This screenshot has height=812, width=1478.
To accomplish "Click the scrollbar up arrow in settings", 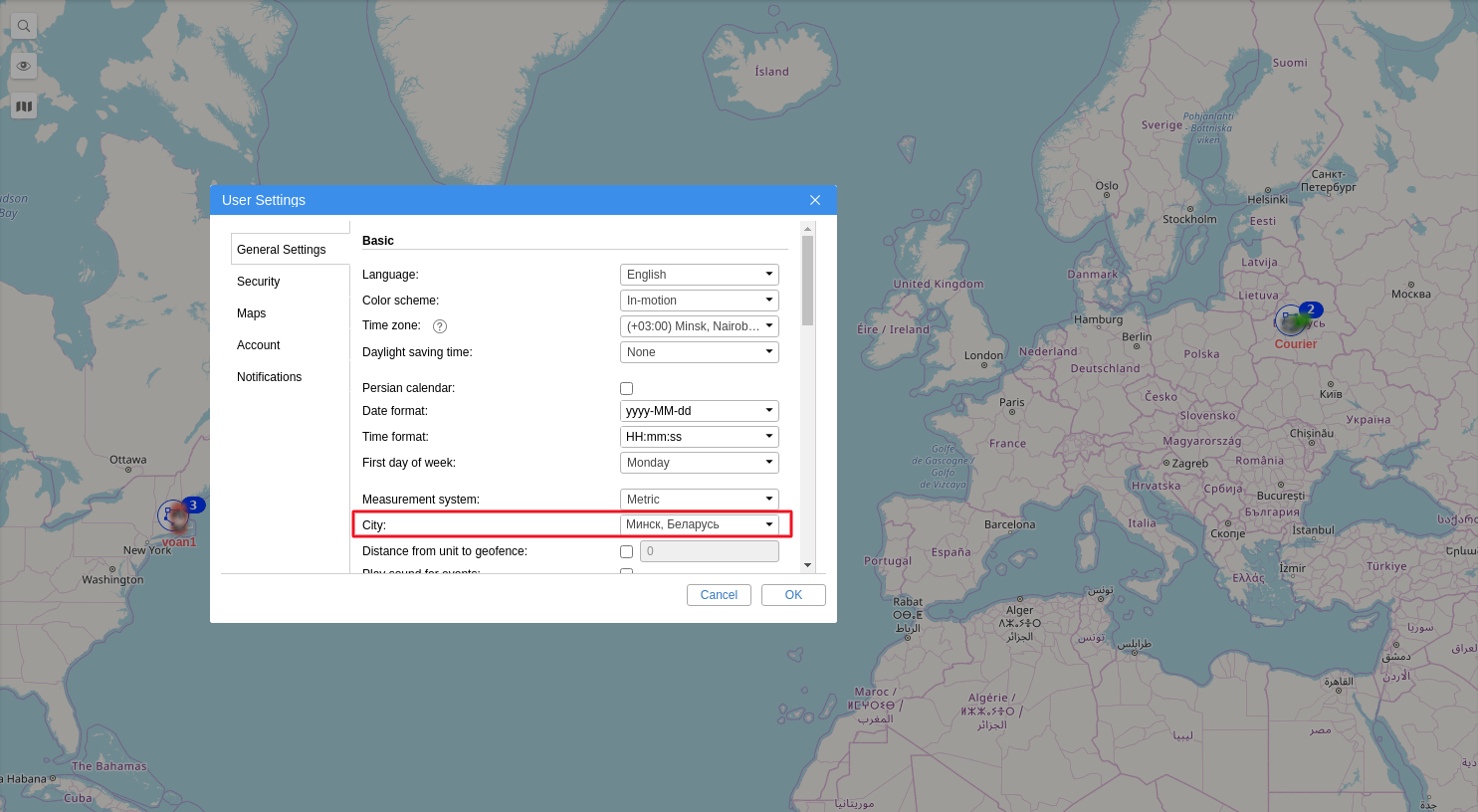I will coord(807,229).
